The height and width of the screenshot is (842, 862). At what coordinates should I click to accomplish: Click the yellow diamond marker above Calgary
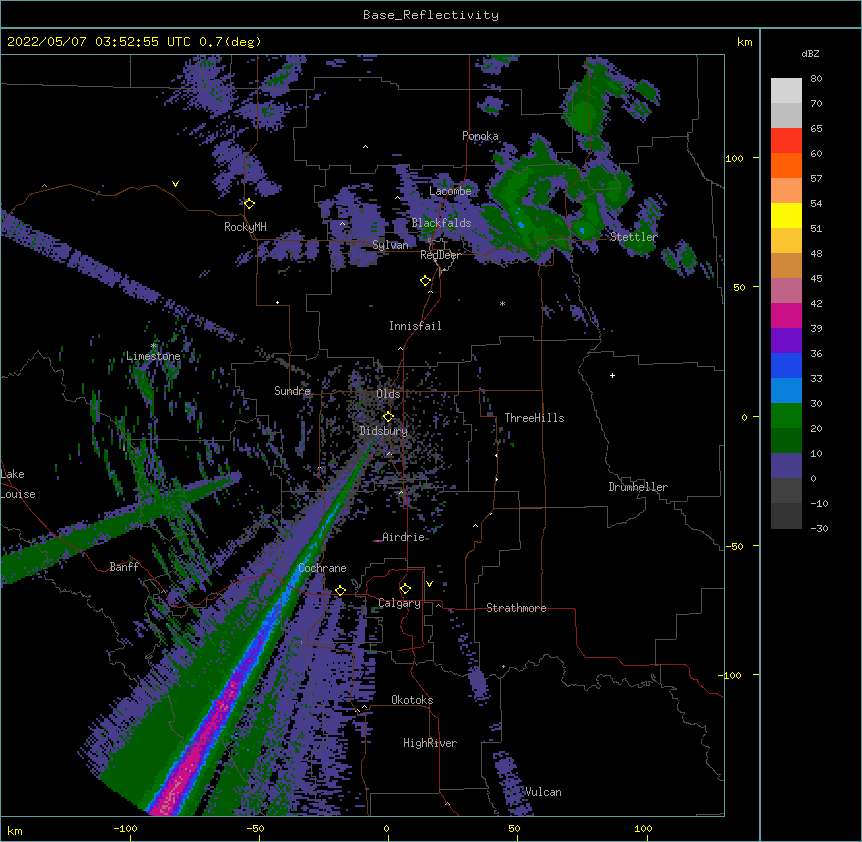click(405, 589)
